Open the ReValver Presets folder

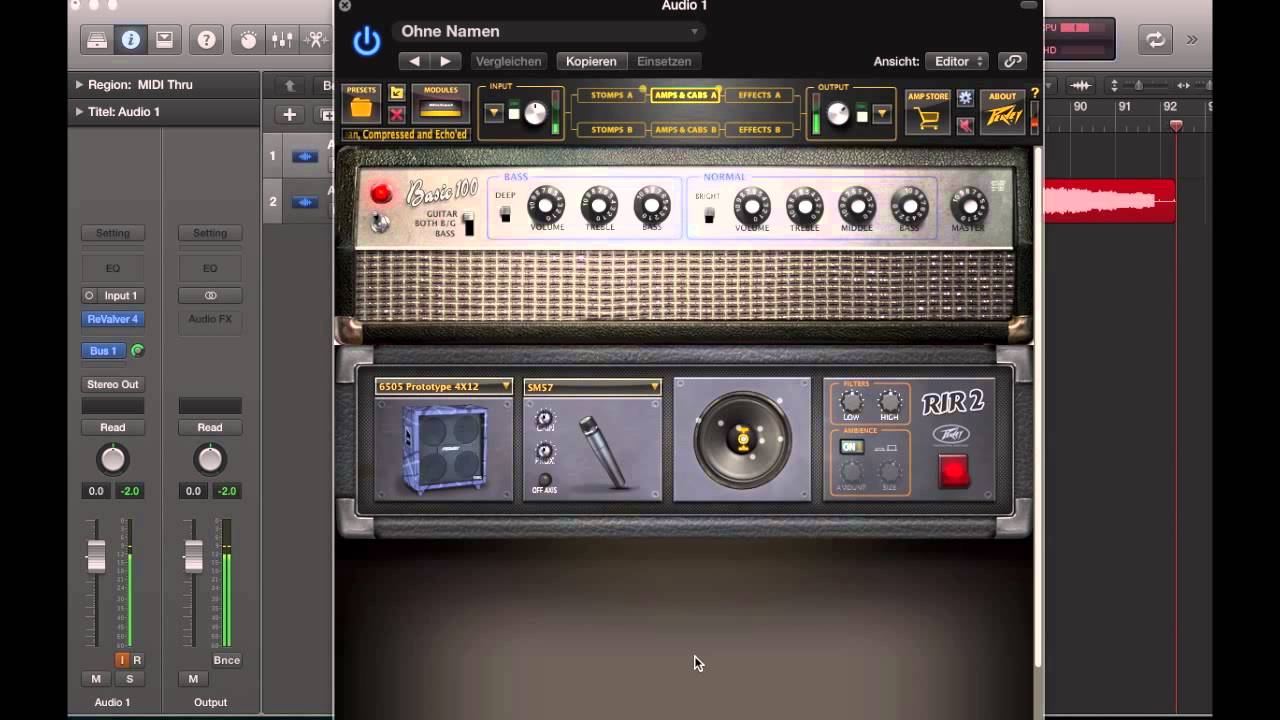tap(361, 105)
